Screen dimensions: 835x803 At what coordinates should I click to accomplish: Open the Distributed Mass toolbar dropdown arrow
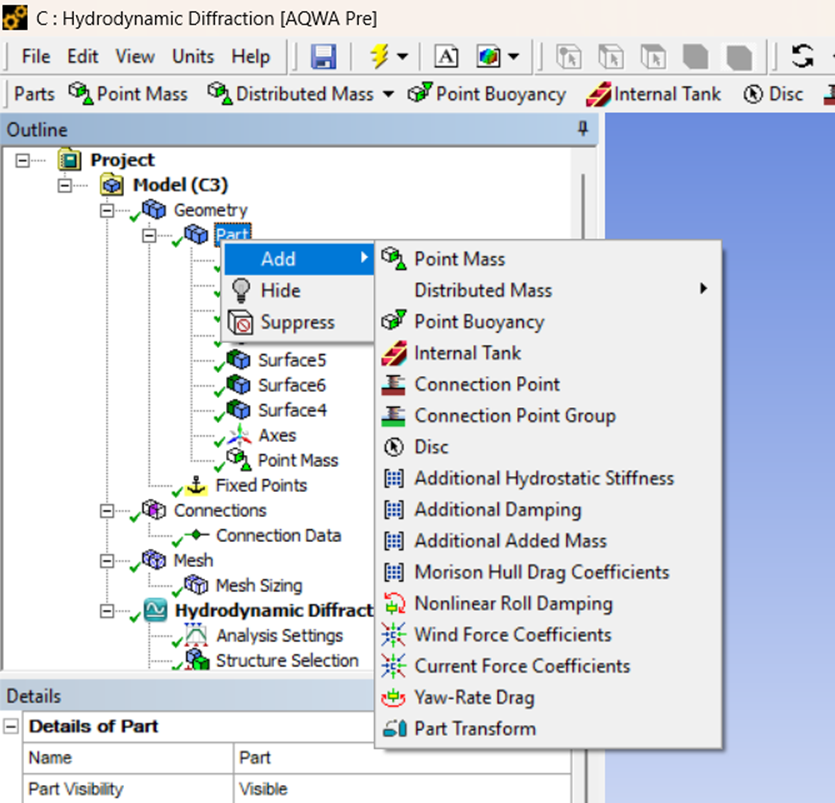coord(389,94)
